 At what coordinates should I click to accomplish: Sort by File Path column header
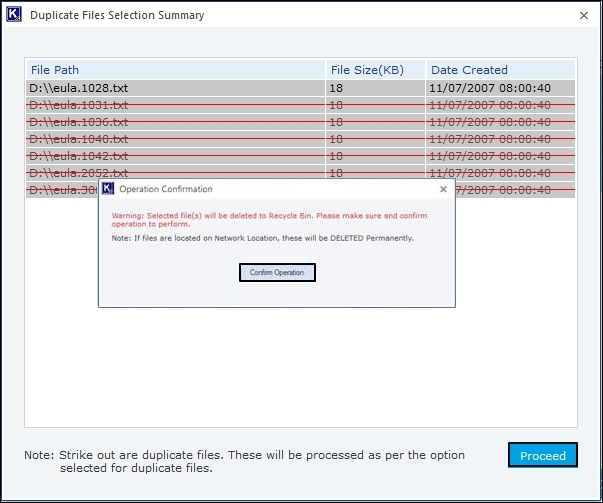point(176,70)
